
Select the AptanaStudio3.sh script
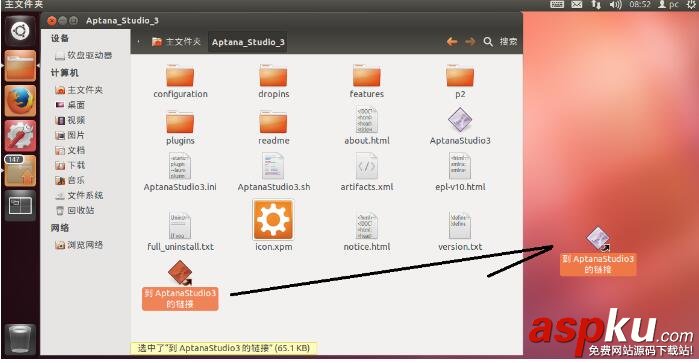274,173
